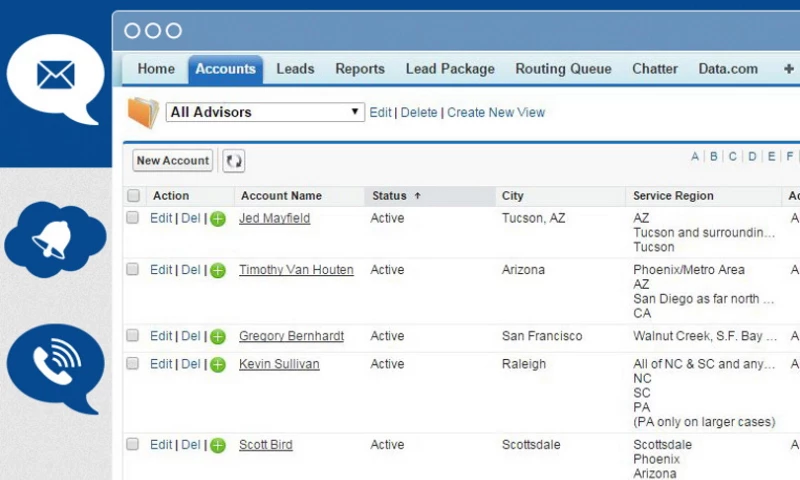Switch to the Leads tab
Viewport: 800px width, 480px height.
pos(295,69)
